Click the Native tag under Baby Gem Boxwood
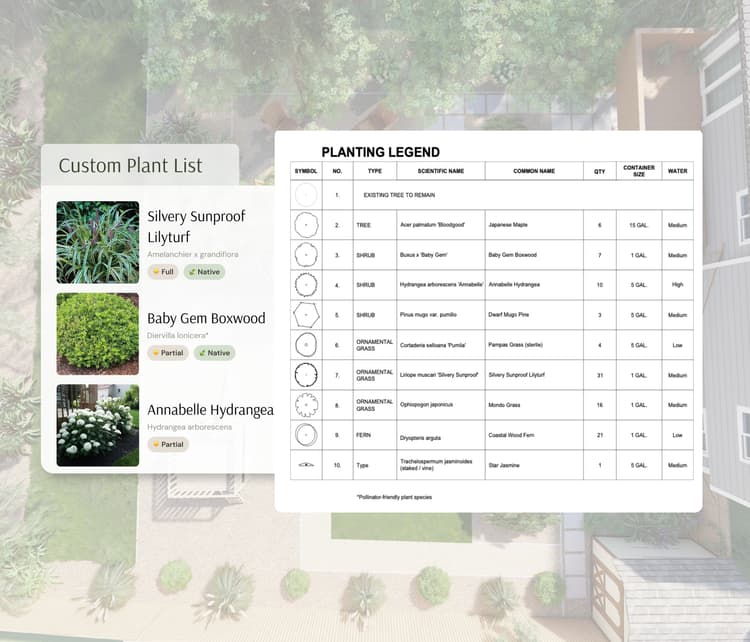Screen dimensions: 750x642 pos(214,353)
